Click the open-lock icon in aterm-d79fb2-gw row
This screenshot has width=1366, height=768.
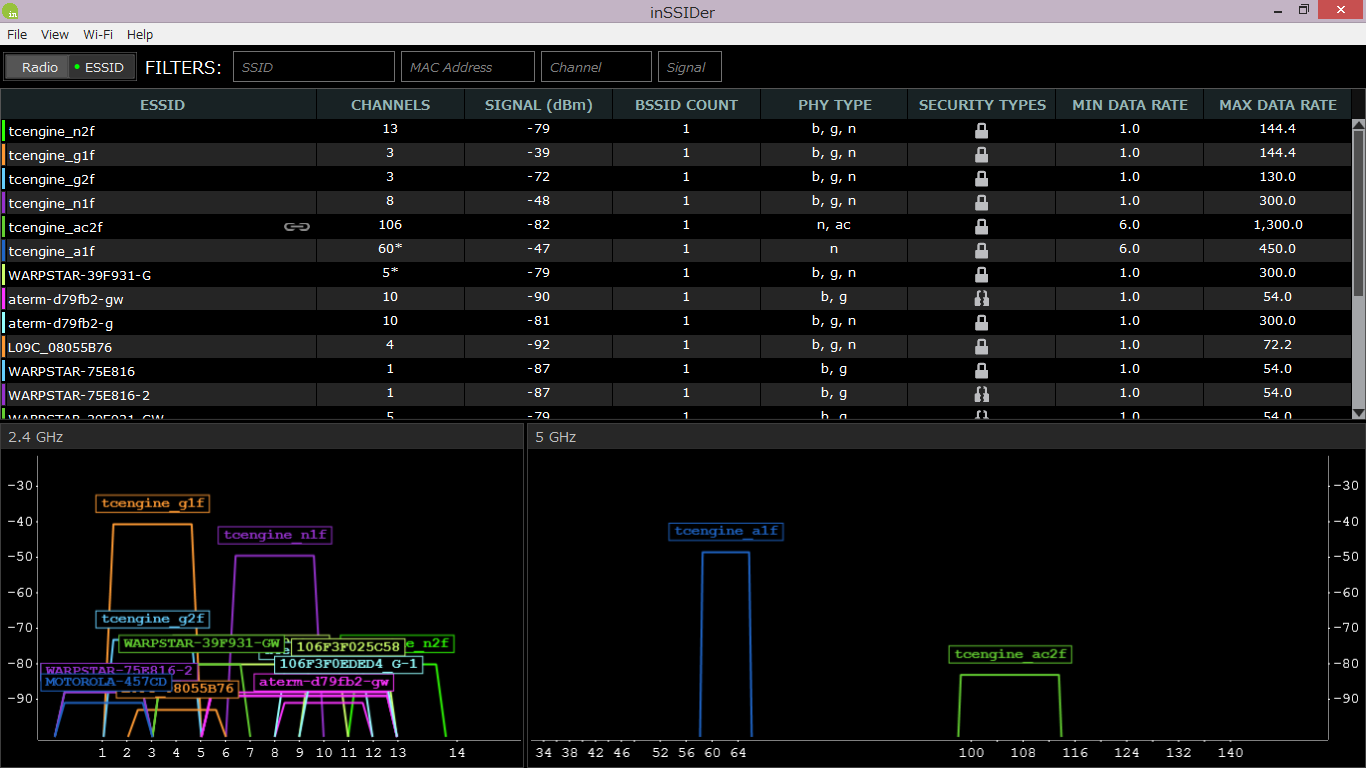pos(982,298)
